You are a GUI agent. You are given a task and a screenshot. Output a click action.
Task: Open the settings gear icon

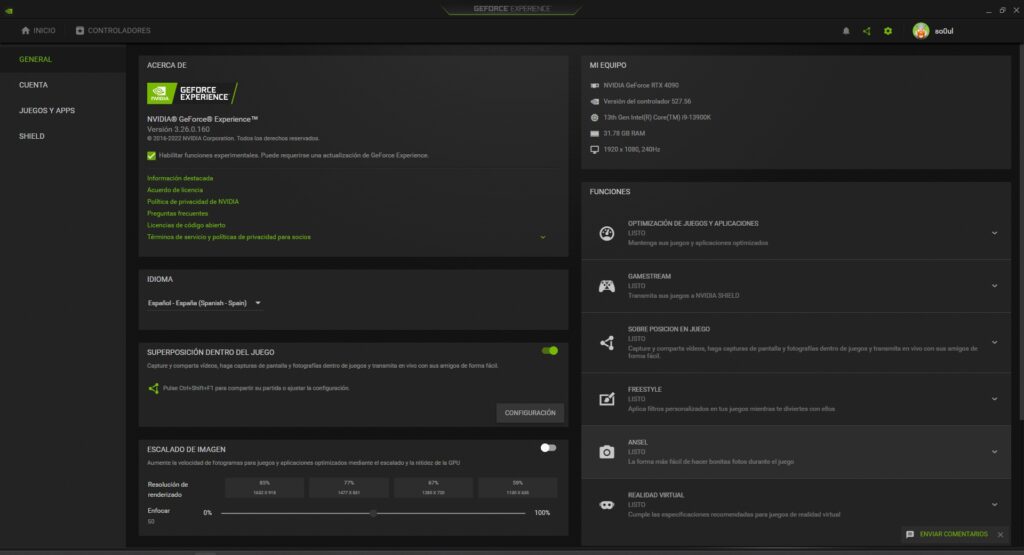coord(888,31)
